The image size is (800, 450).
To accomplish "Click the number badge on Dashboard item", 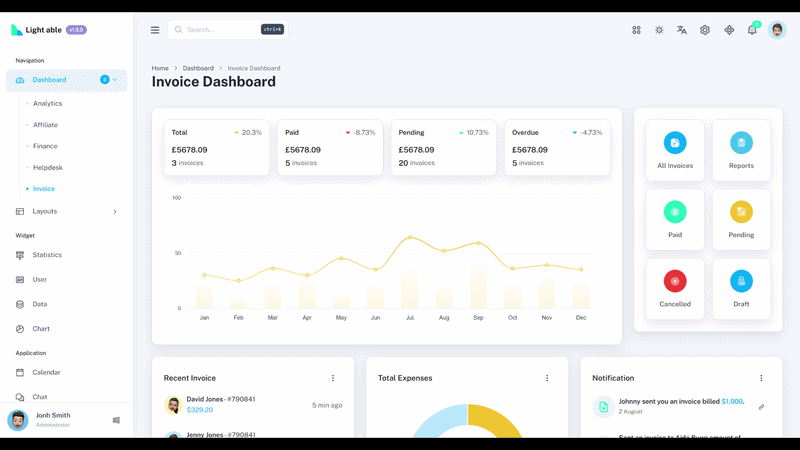I will click(105, 80).
